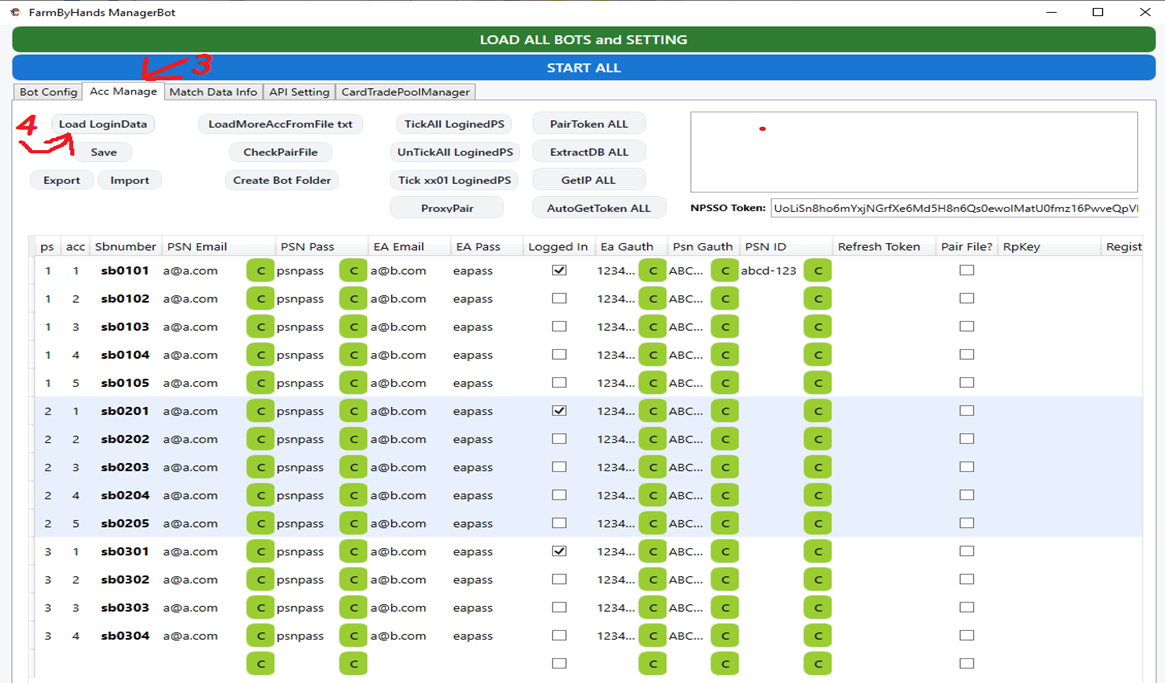Copy PSN Pass for sb0204
Image resolution: width=1165 pixels, height=683 pixels.
click(353, 496)
